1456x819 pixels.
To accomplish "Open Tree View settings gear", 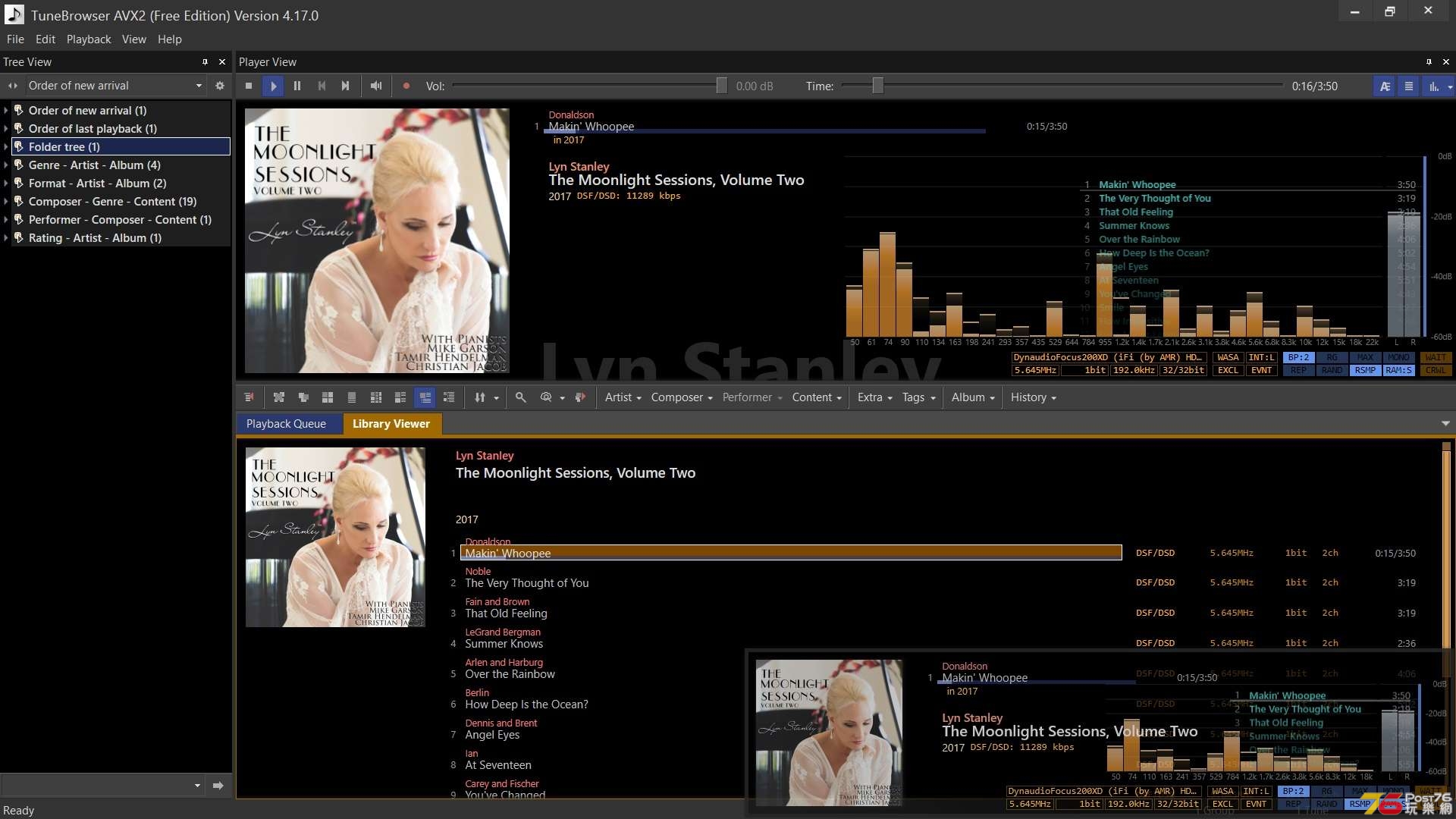I will tap(220, 86).
